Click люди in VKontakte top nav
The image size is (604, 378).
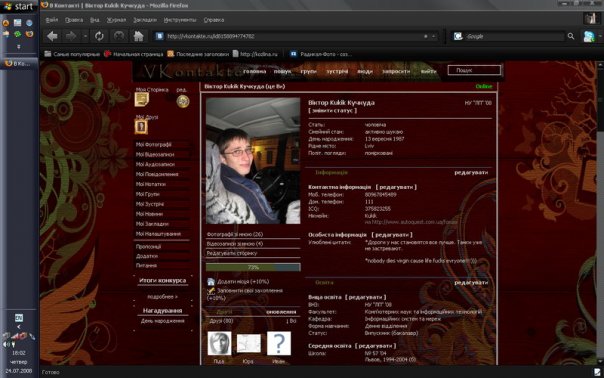click(x=364, y=71)
